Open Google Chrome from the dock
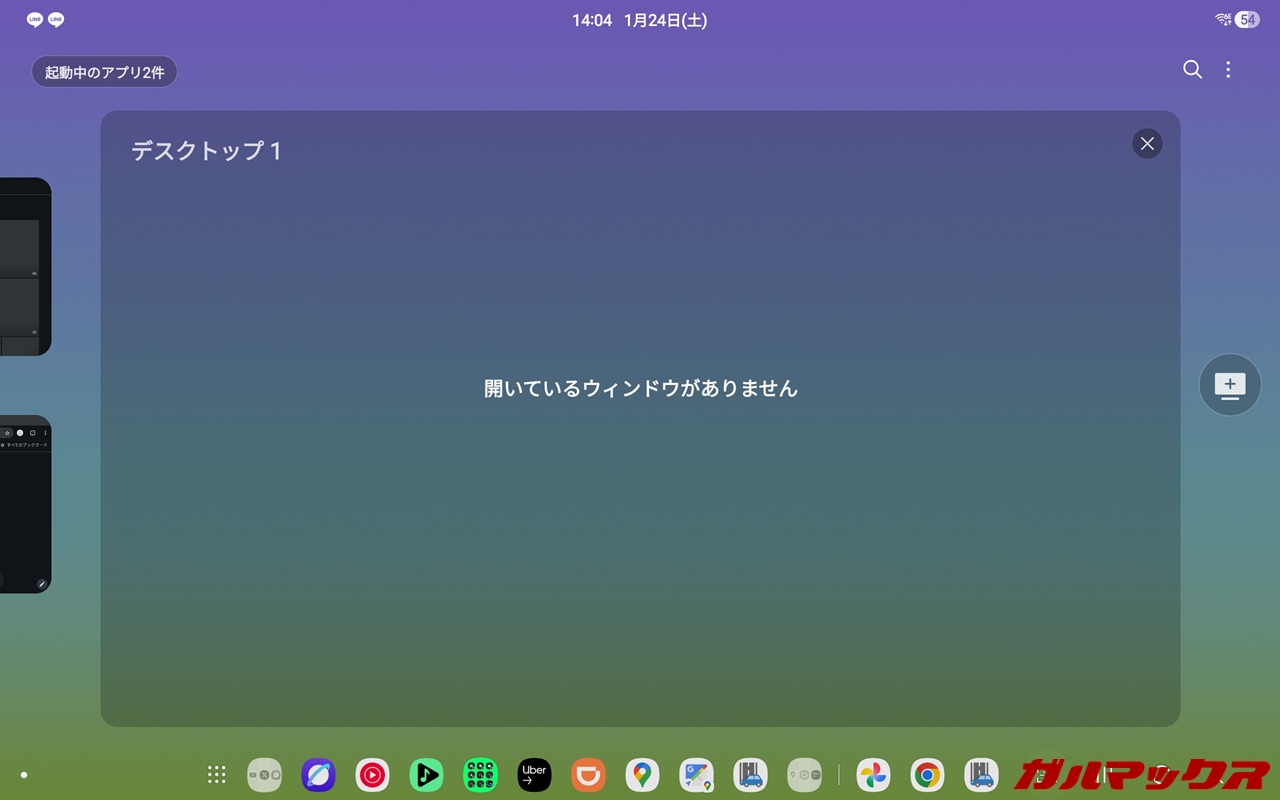 927,775
